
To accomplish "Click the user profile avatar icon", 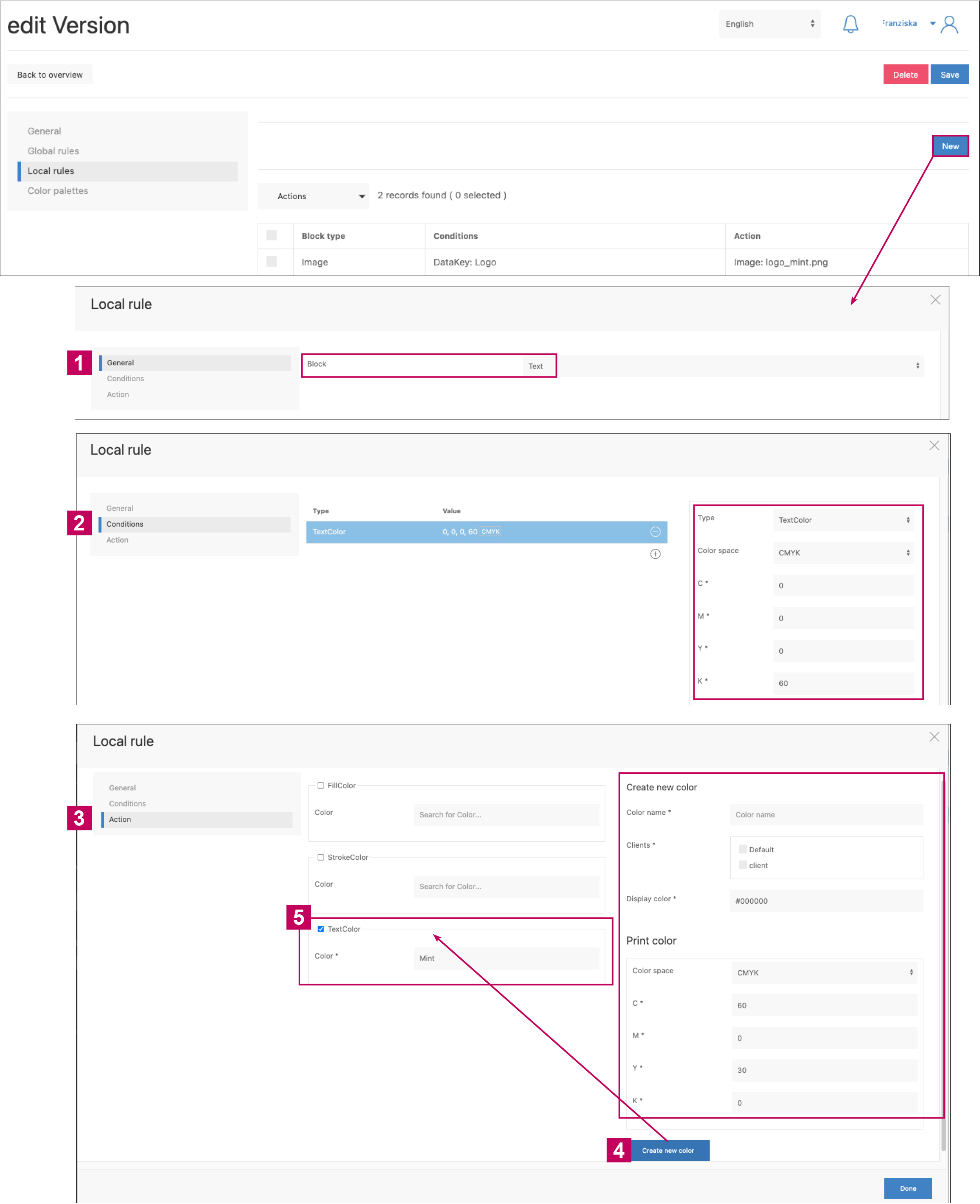I will click(949, 24).
